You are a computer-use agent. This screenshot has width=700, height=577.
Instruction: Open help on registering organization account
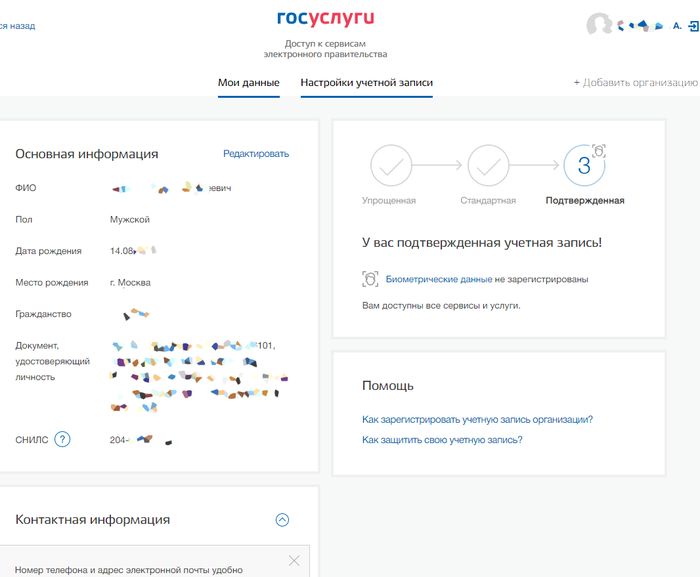(477, 420)
